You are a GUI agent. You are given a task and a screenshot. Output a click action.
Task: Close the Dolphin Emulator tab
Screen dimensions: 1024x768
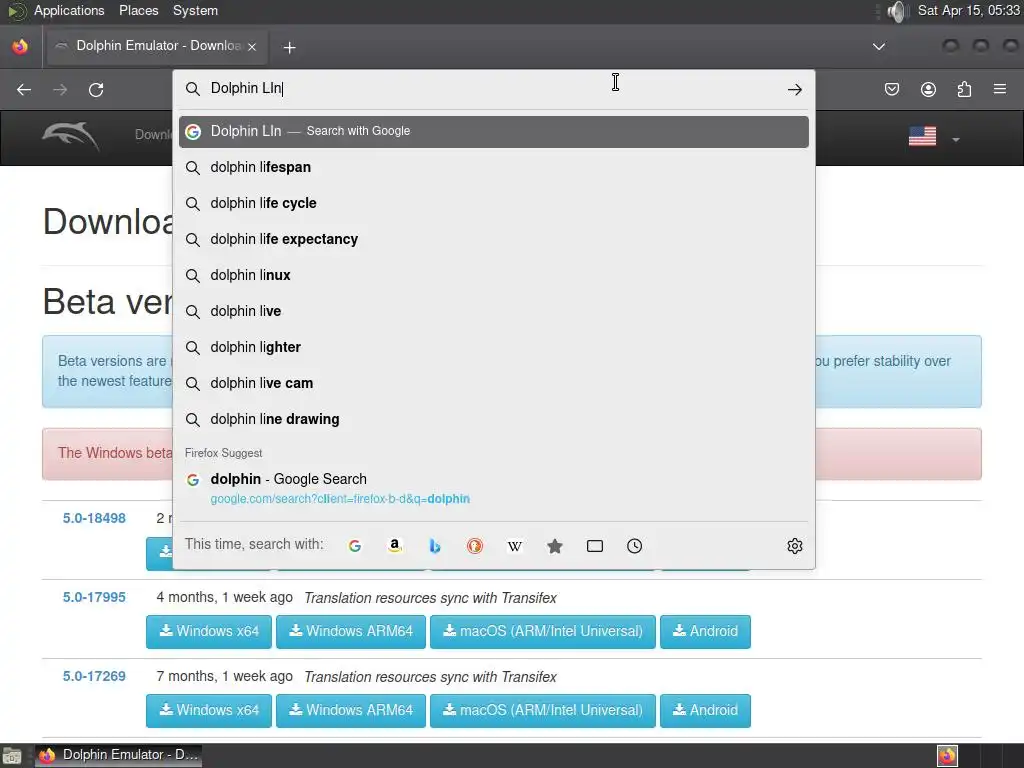click(x=252, y=46)
